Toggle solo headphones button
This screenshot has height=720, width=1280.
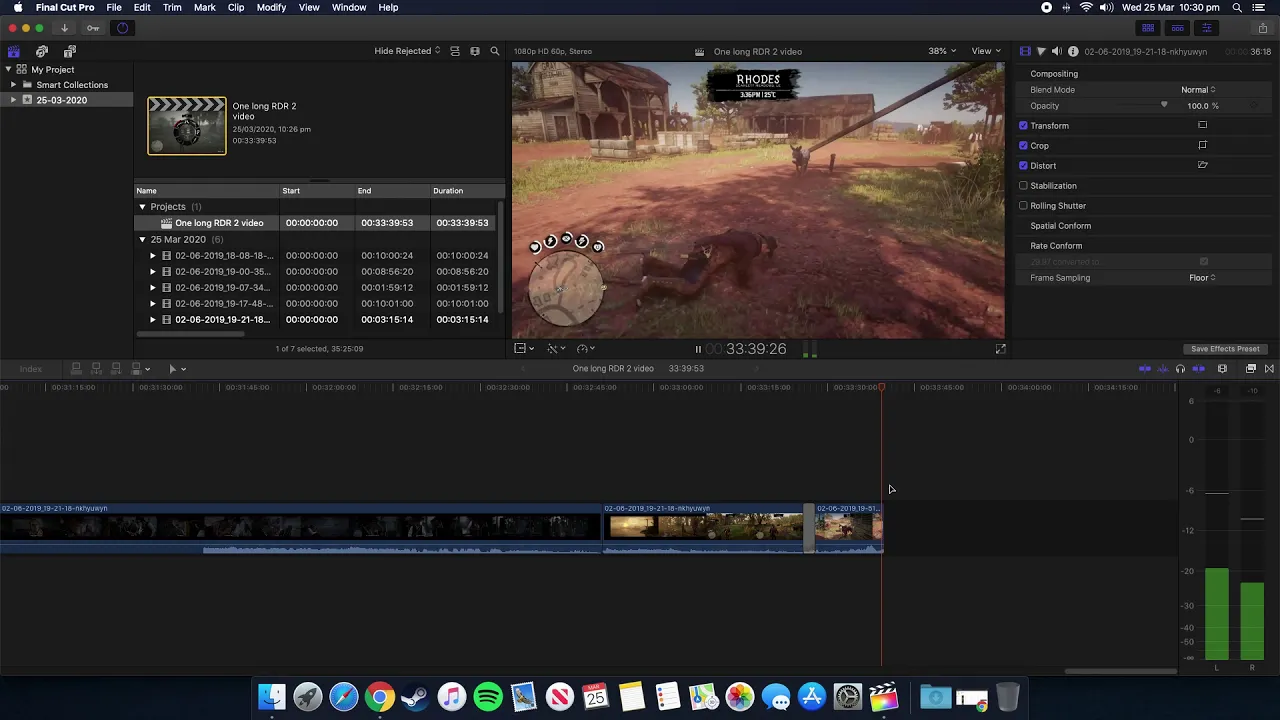pyautogui.click(x=1180, y=369)
